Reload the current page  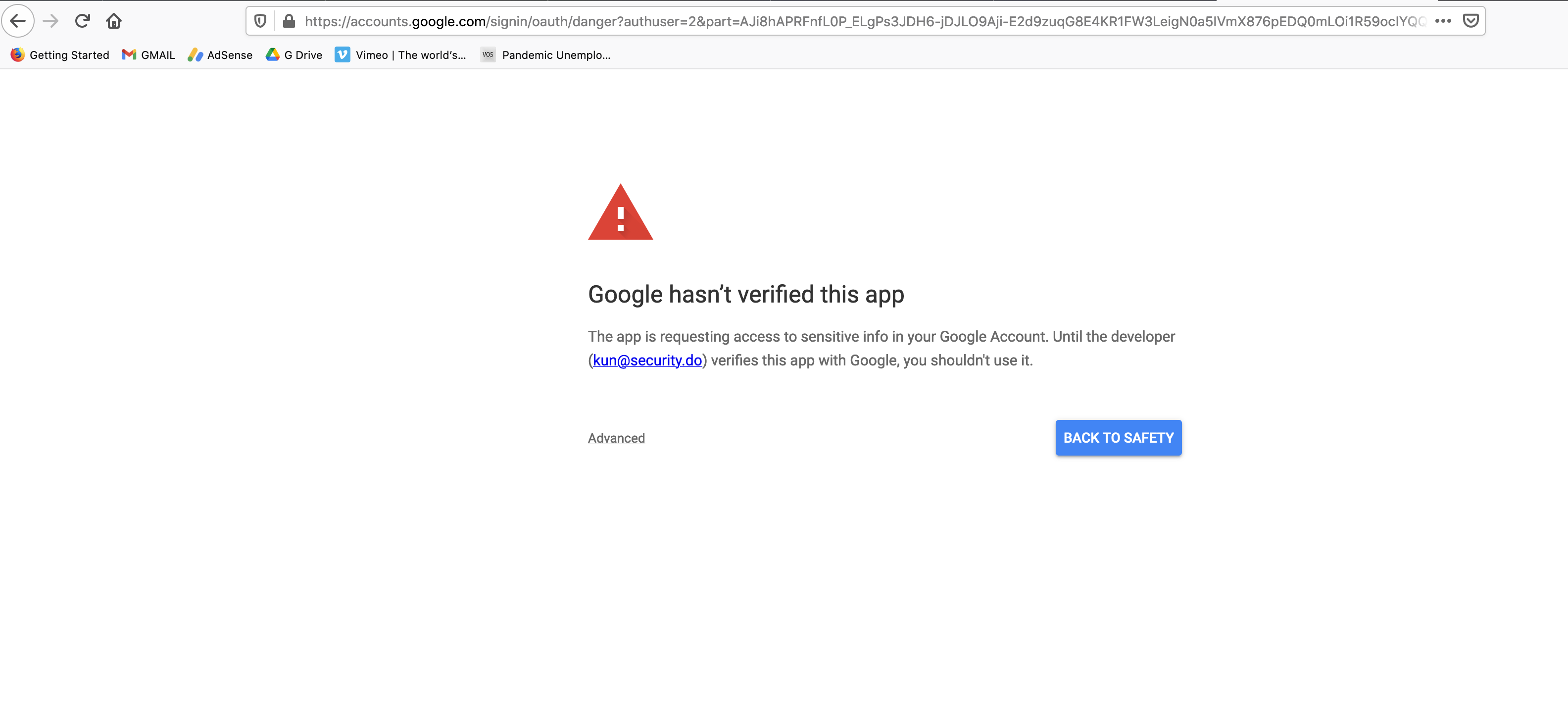(82, 21)
